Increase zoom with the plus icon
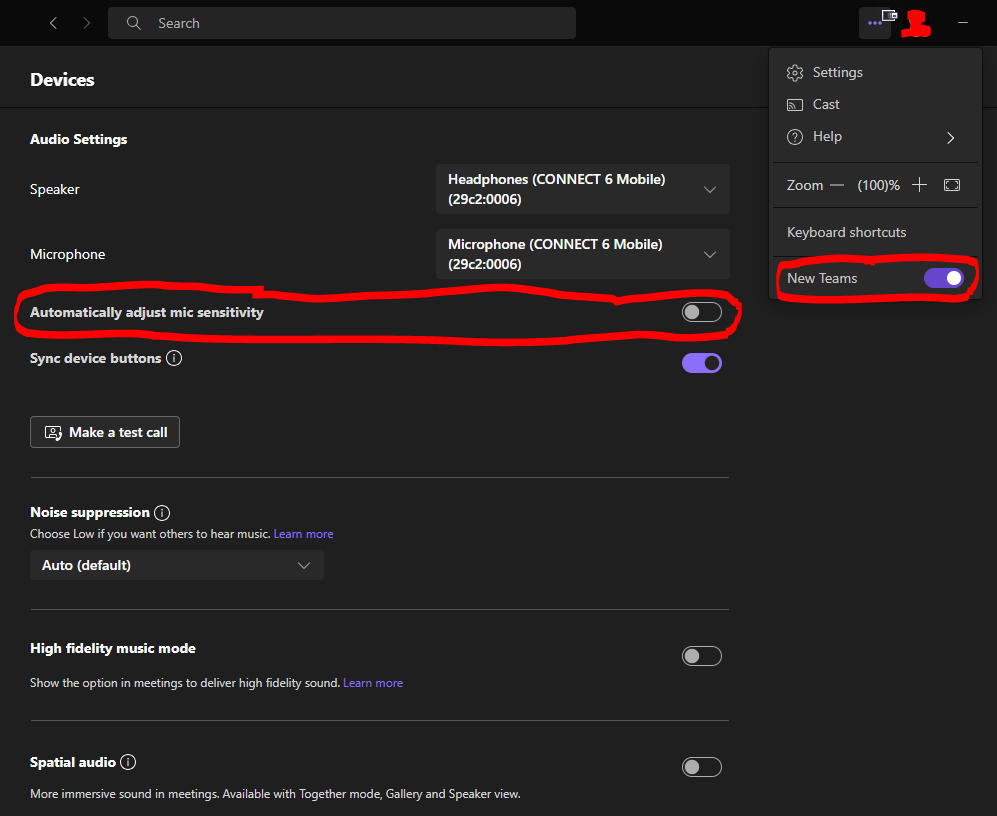Image resolution: width=997 pixels, height=816 pixels. pos(919,185)
